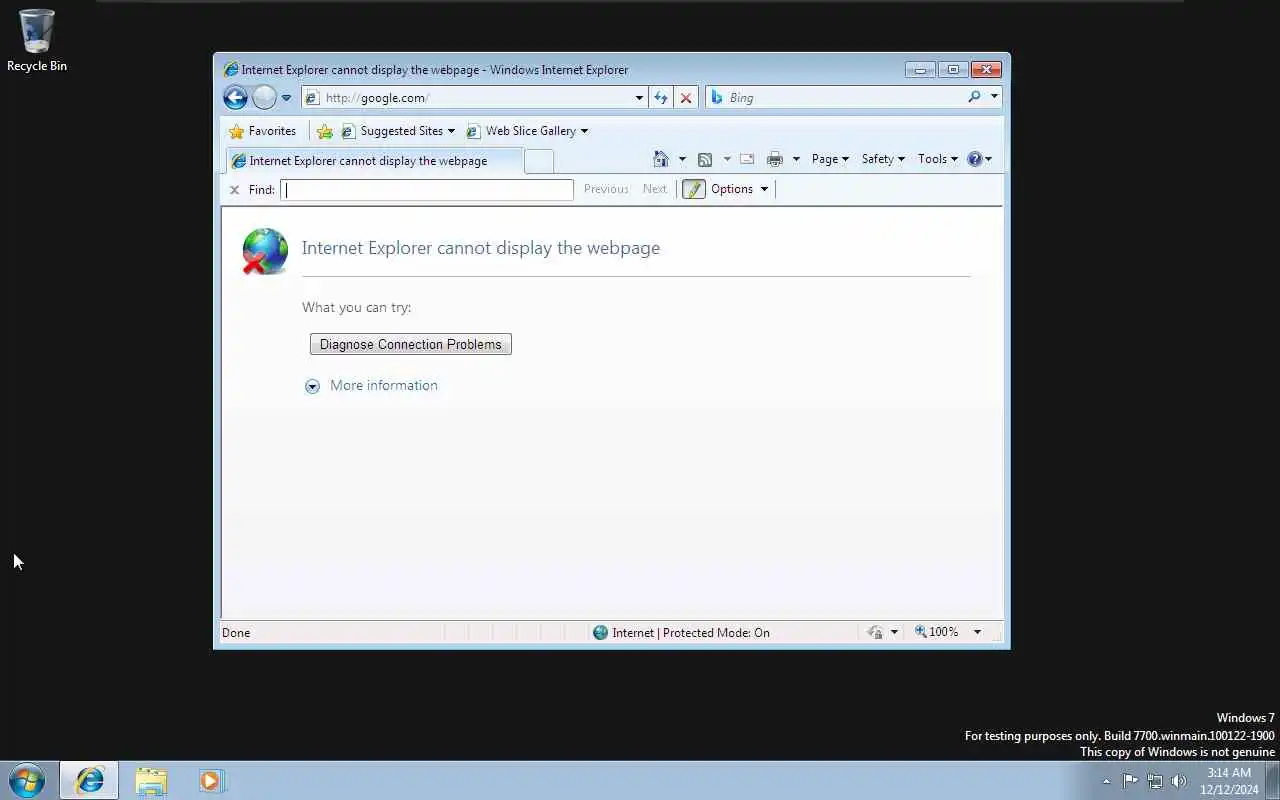Open the Home page icon
The width and height of the screenshot is (1280, 800).
(x=661, y=159)
